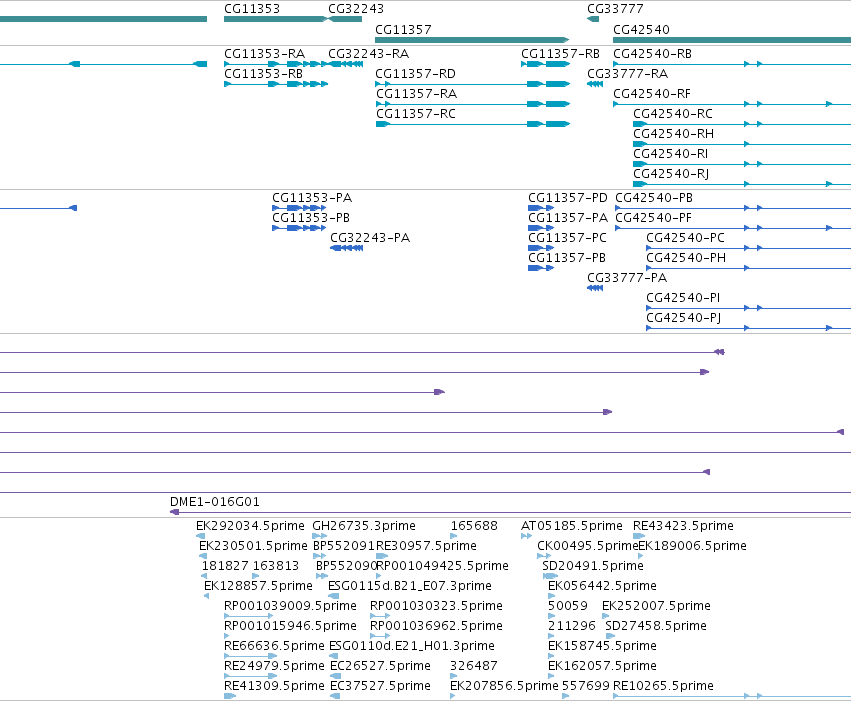Select protein CG11353-PA
The height and width of the screenshot is (701, 851).
point(312,198)
